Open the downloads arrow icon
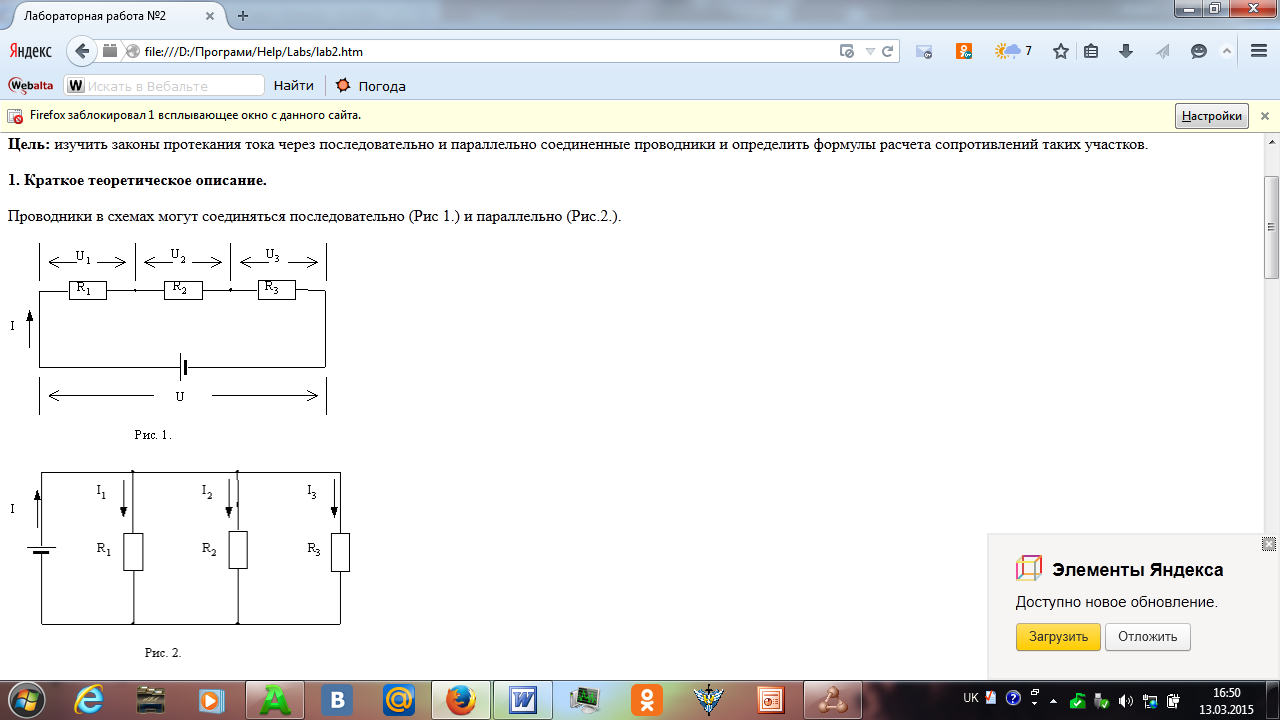The width and height of the screenshot is (1280, 720). (1126, 51)
